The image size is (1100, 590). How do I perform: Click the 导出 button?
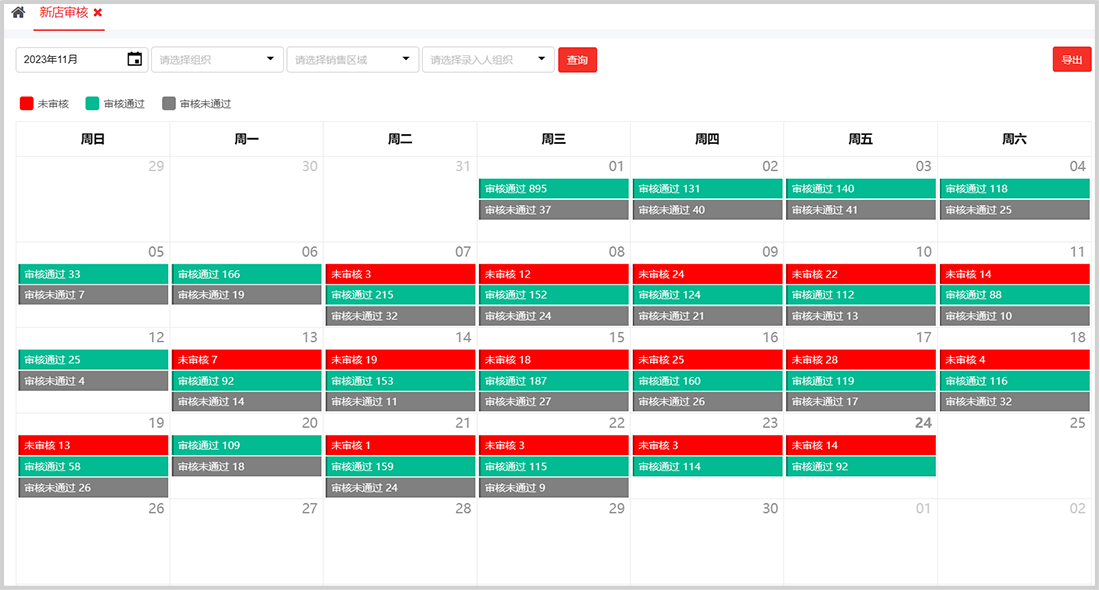click(1072, 60)
